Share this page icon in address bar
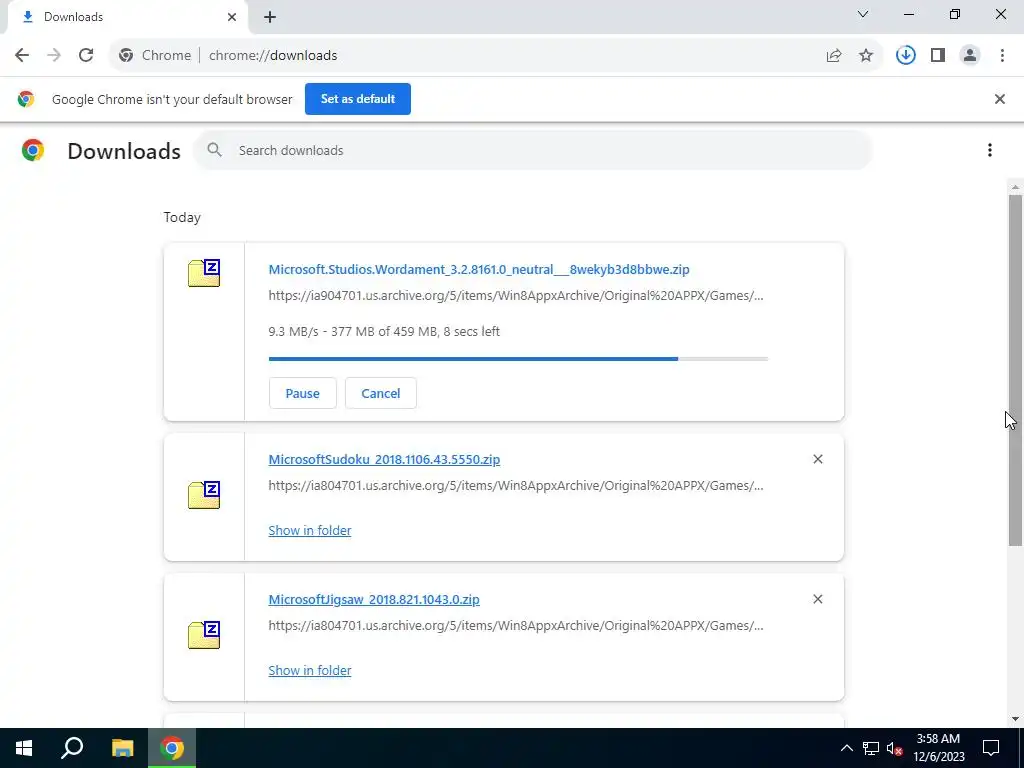The height and width of the screenshot is (768, 1024). (x=834, y=56)
